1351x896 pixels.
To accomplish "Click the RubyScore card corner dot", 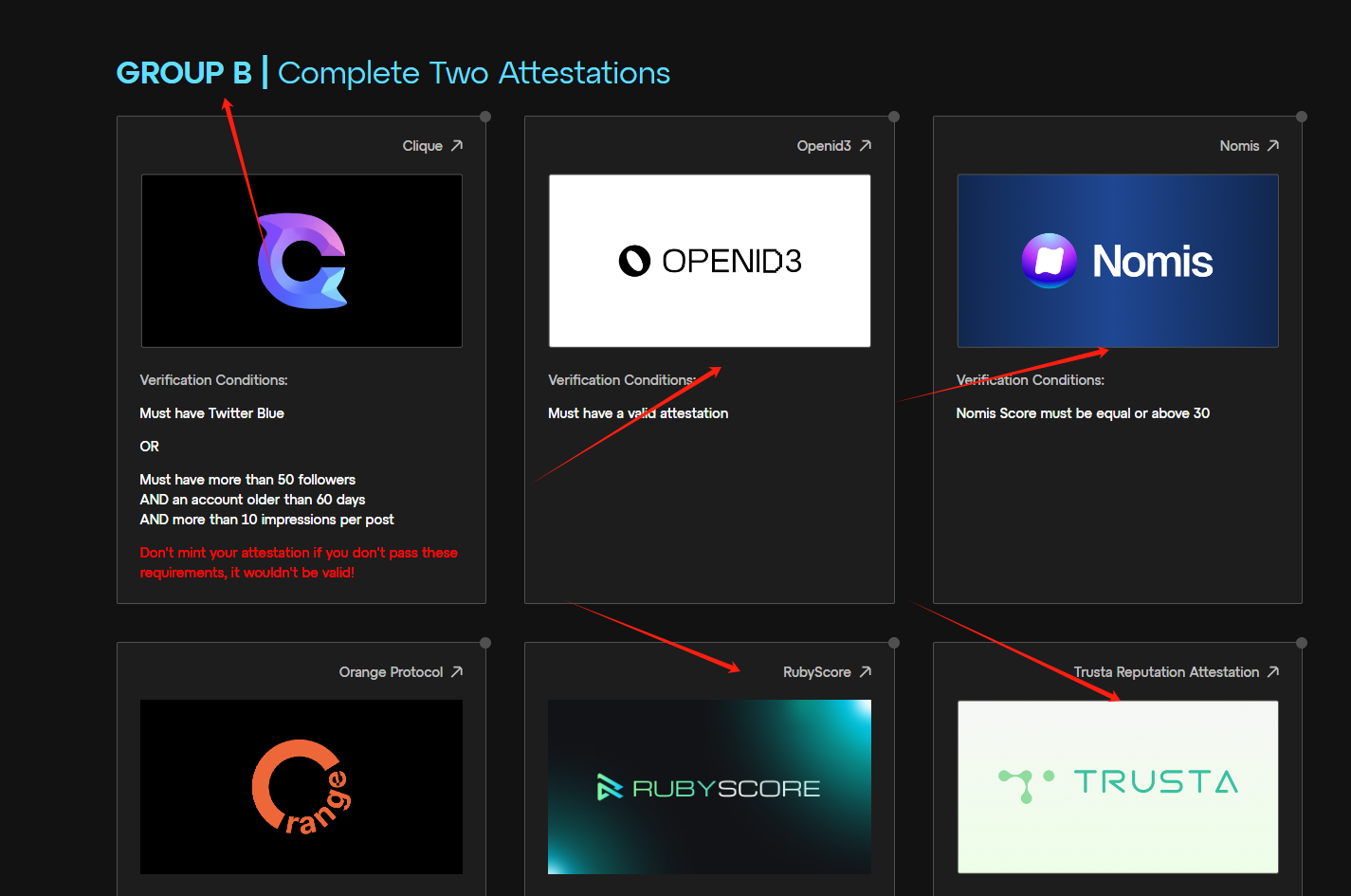I will (894, 643).
